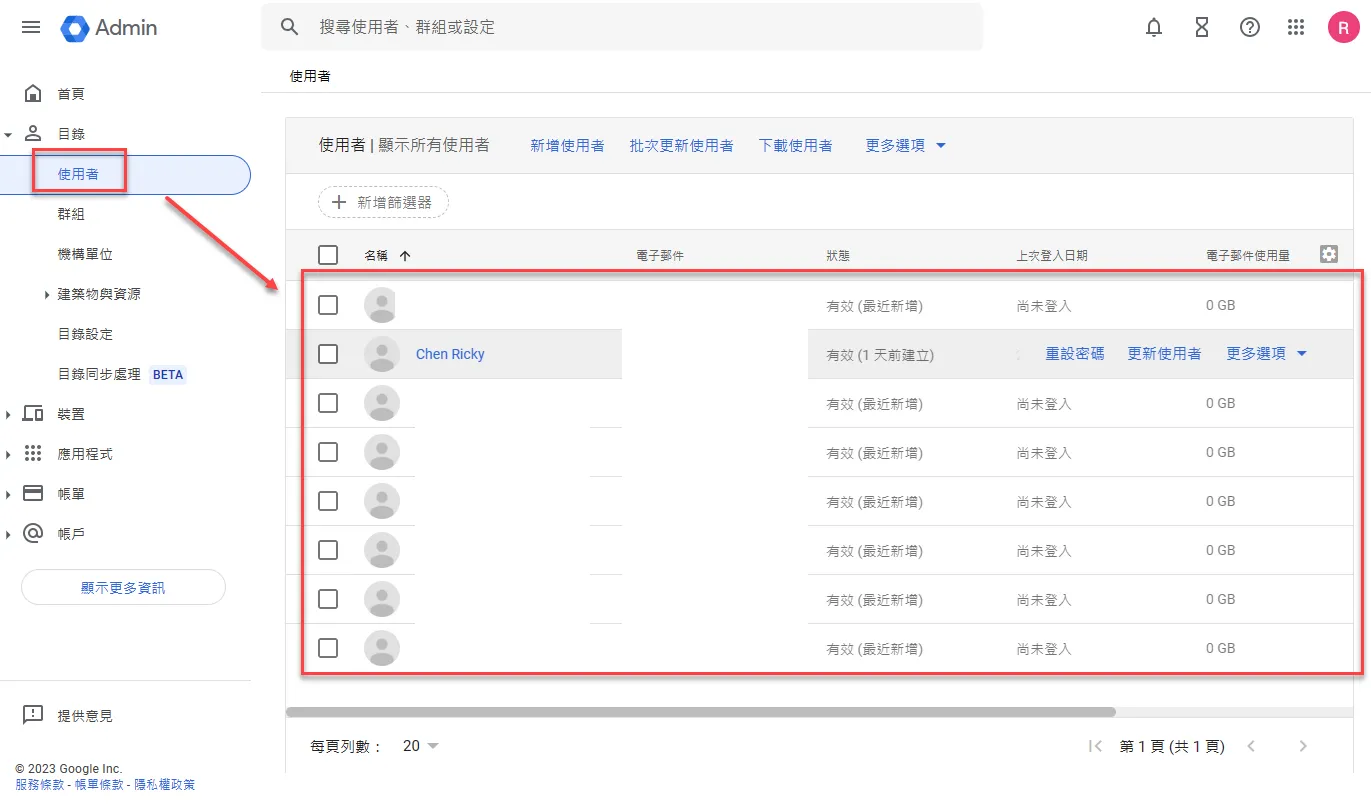Open the Chen Ricky user name link
The width and height of the screenshot is (1371, 804).
pyautogui.click(x=450, y=354)
